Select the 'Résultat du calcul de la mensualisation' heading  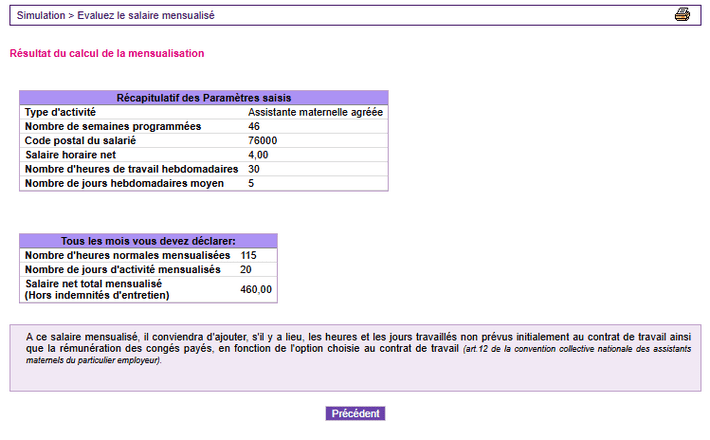[107, 53]
